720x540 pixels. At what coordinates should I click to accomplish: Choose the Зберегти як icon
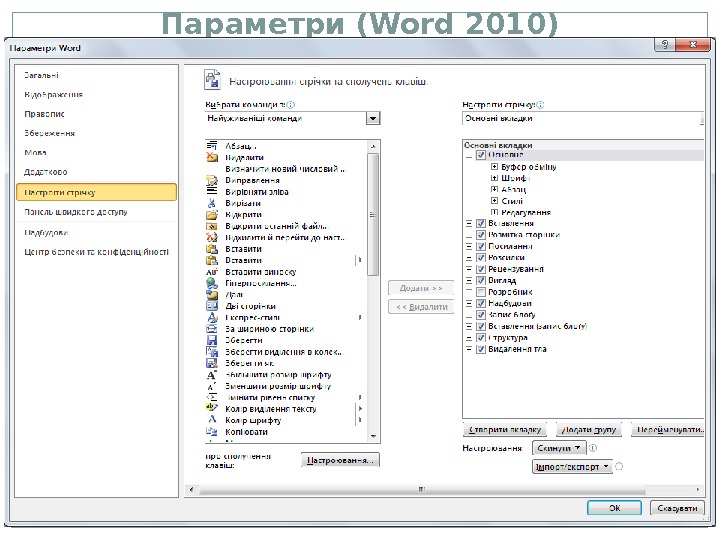212,363
